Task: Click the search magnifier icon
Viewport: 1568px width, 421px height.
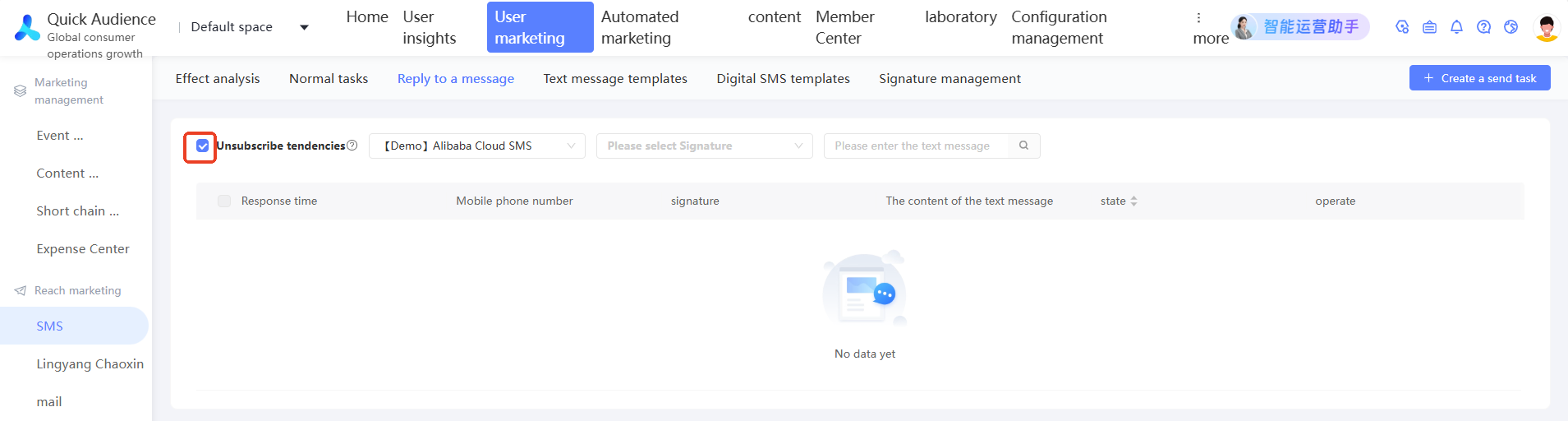Action: point(1023,146)
